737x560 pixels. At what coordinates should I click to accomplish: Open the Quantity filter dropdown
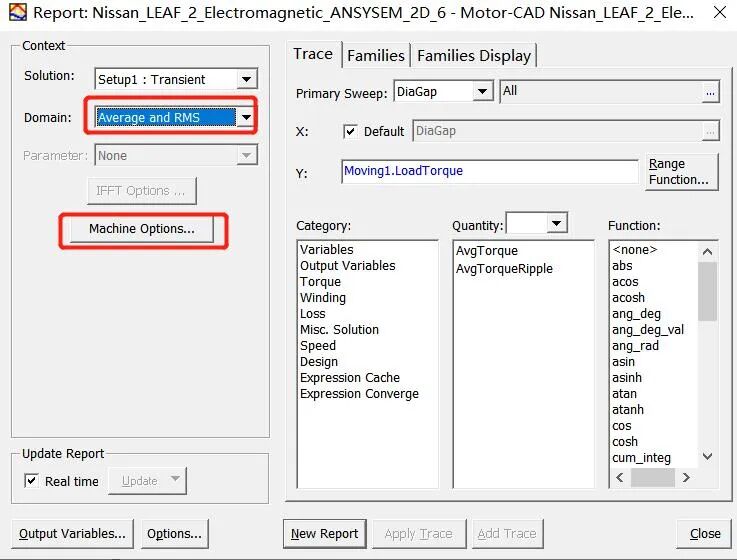click(557, 223)
